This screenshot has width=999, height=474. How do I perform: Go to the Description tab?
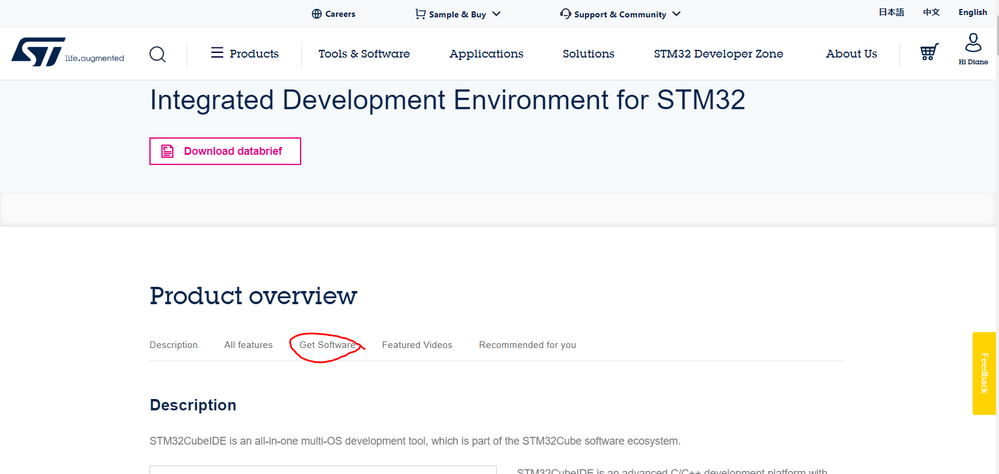(173, 345)
